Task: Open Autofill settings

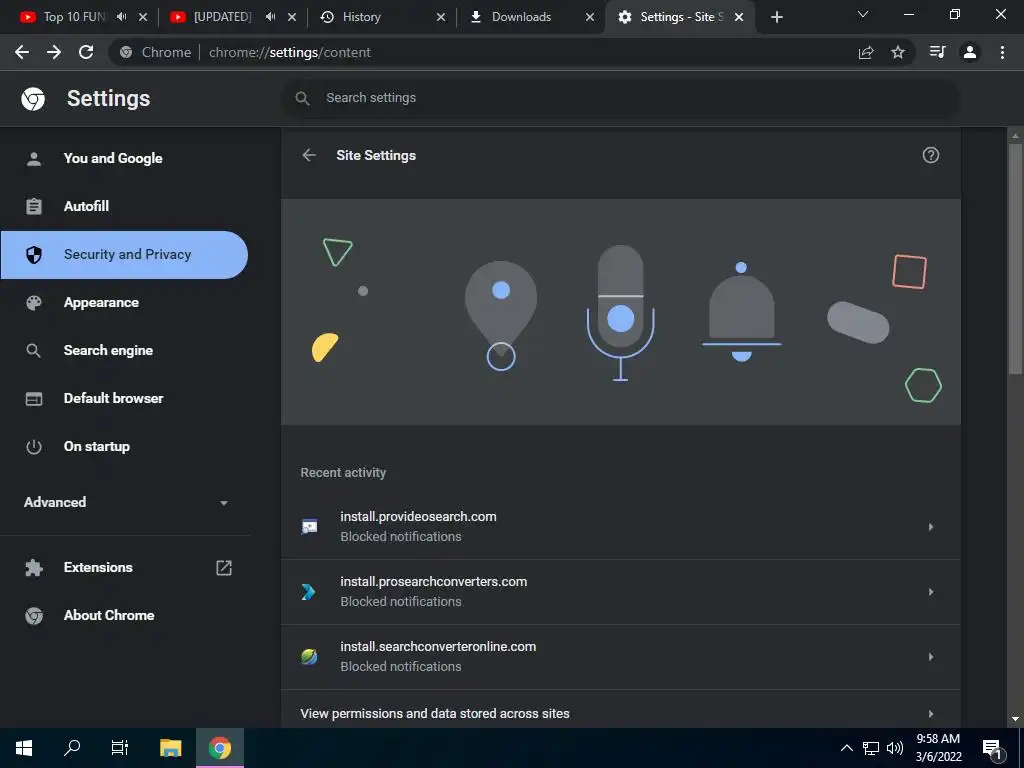Action: (86, 206)
